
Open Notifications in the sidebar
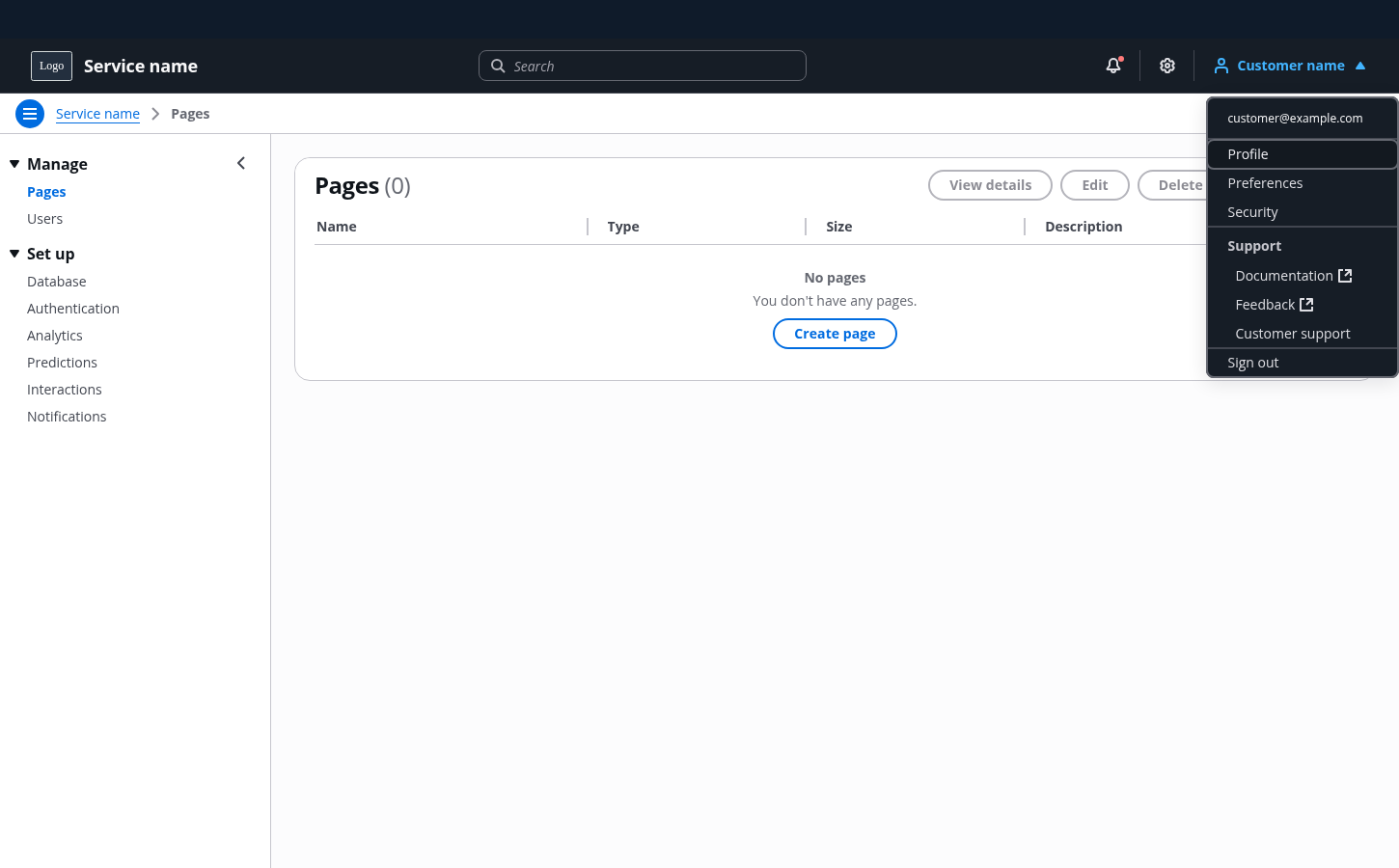[67, 417]
